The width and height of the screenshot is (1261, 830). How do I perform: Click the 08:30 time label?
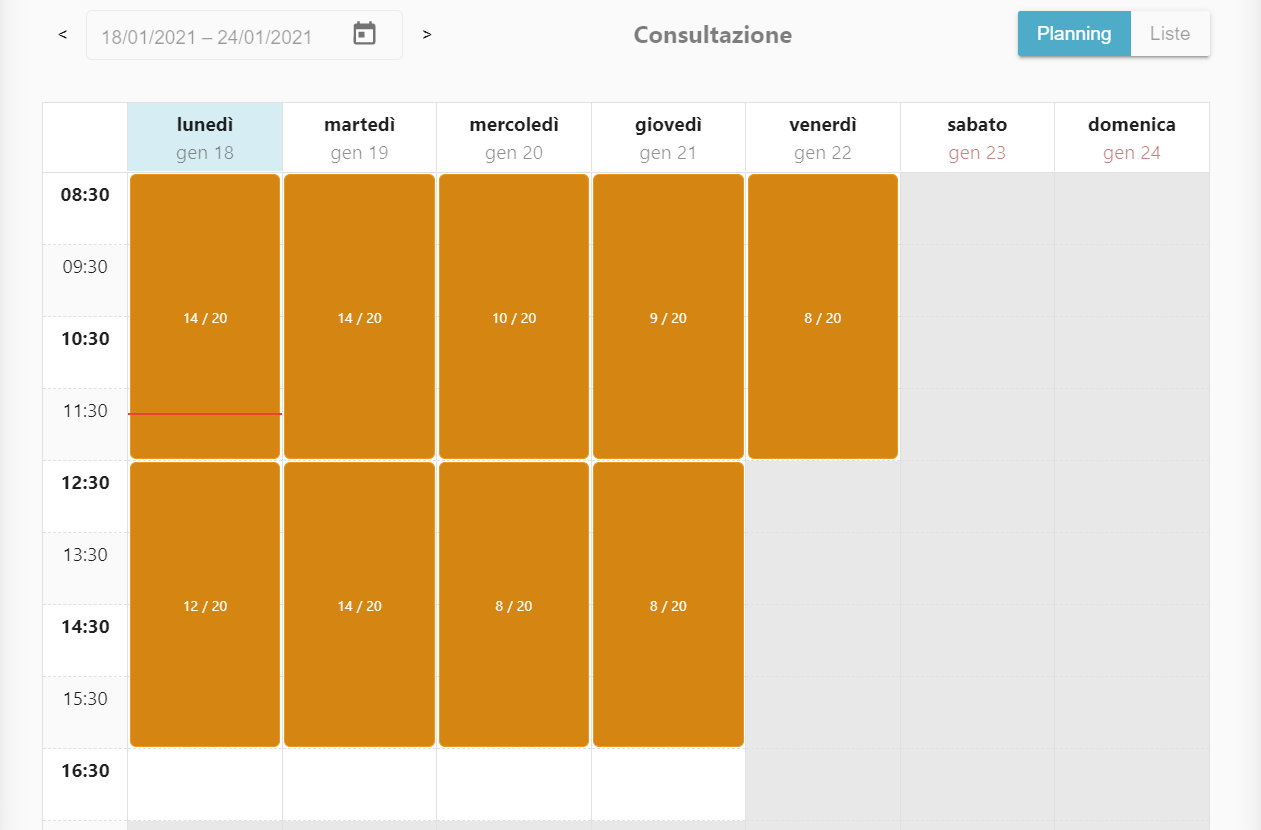tap(85, 195)
